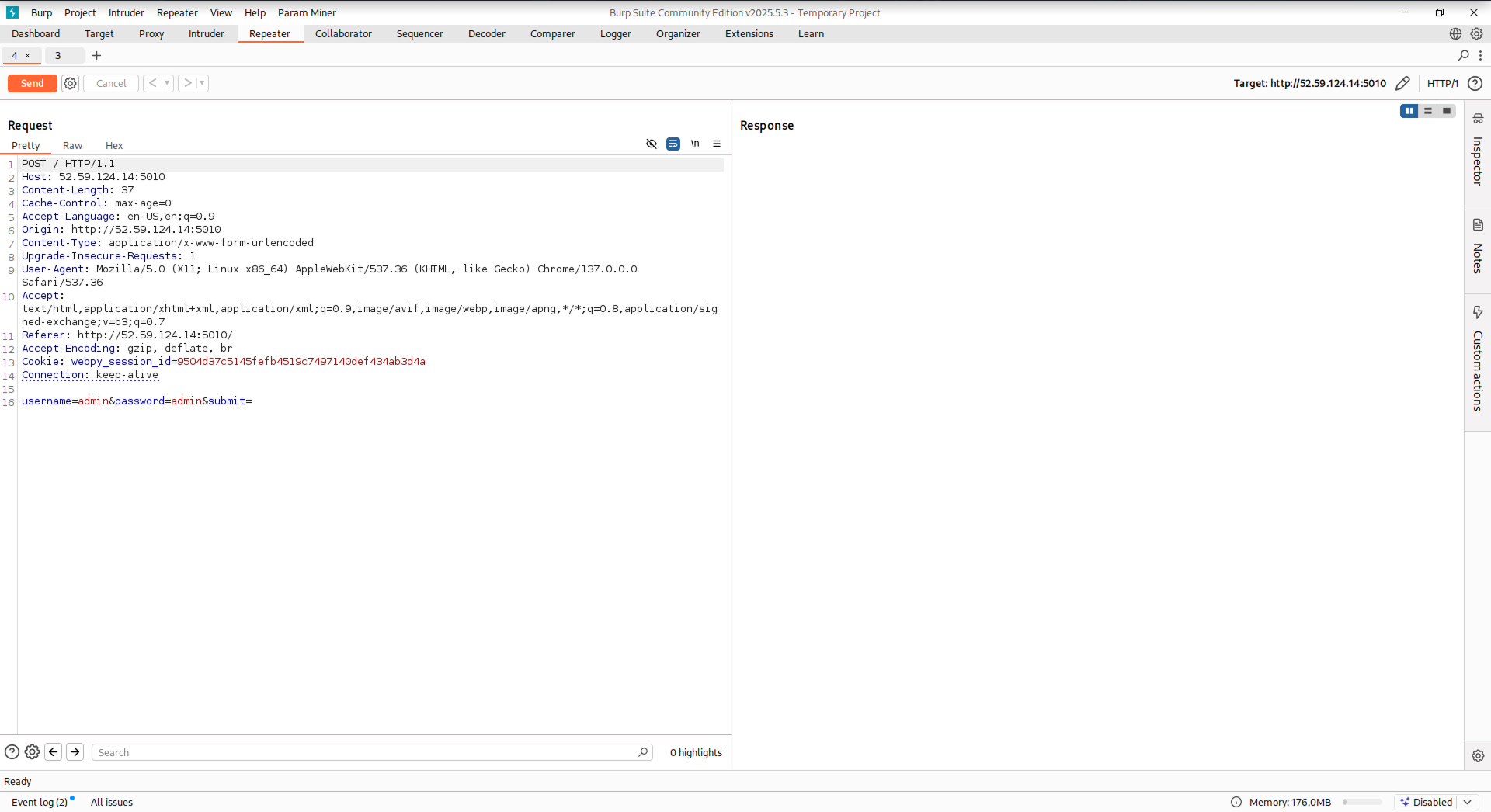Open Notes panel icon
This screenshot has height=812, width=1491.
point(1478,225)
